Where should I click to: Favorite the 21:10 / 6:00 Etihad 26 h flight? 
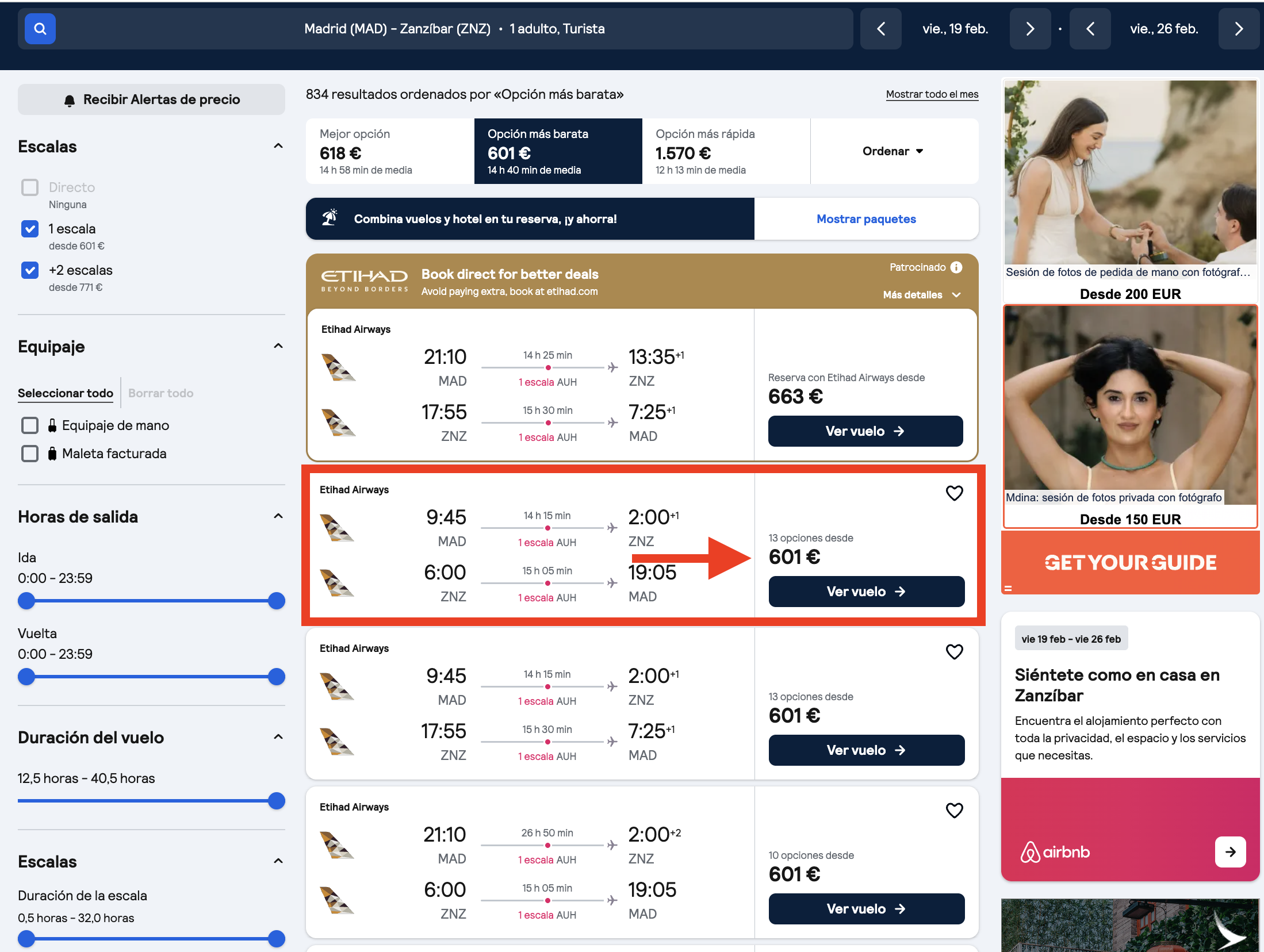[955, 811]
